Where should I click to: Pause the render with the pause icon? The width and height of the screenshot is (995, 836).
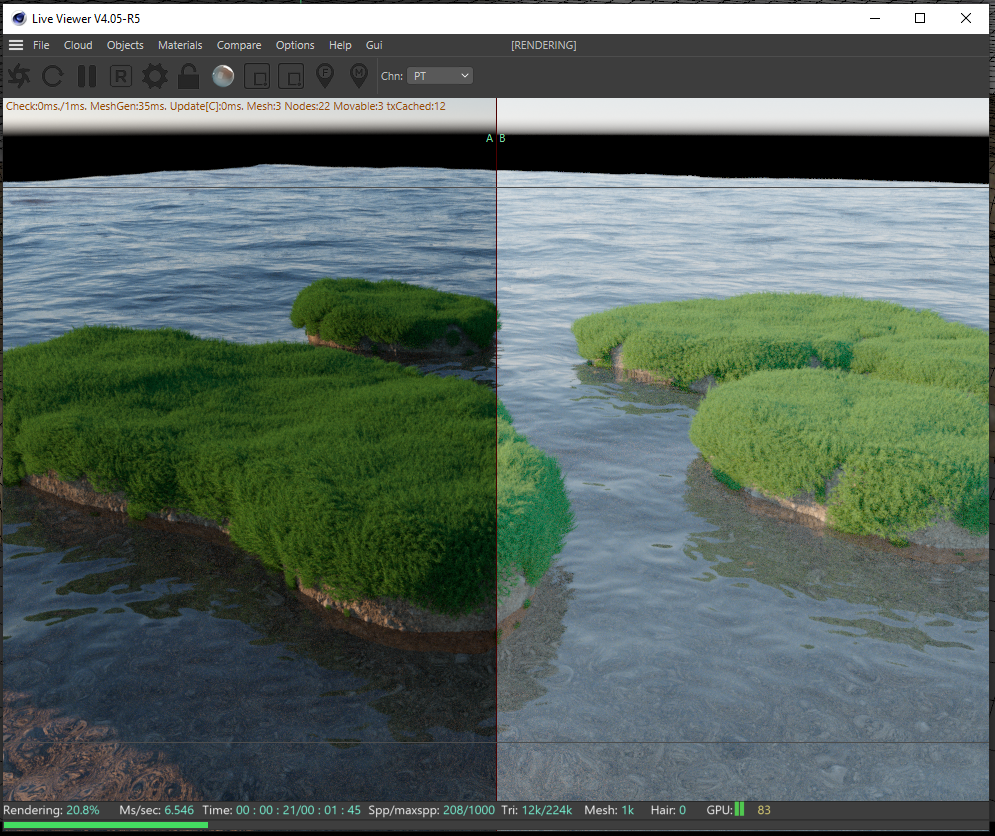pyautogui.click(x=87, y=76)
